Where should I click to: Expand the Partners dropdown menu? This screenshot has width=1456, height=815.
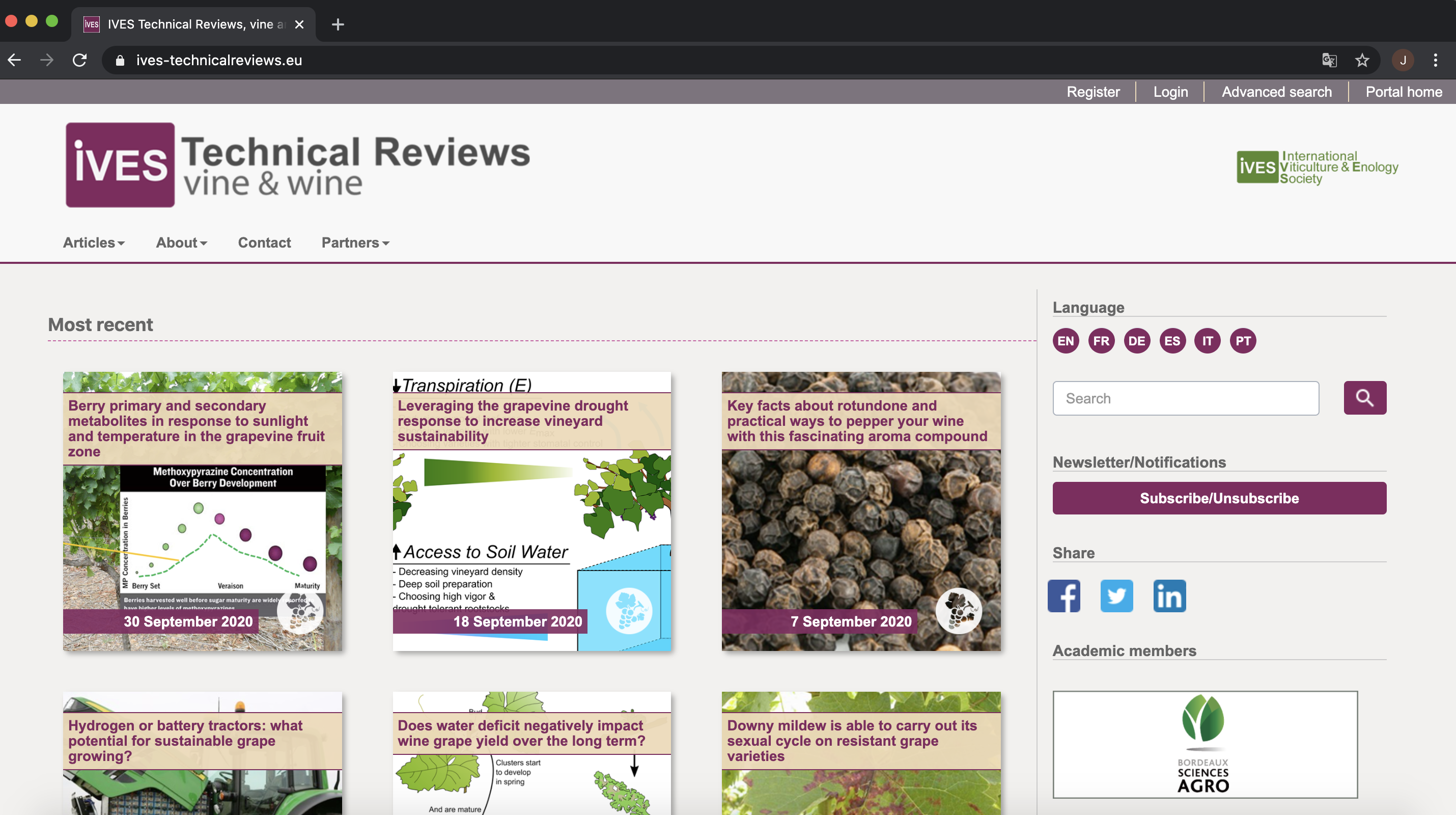pyautogui.click(x=355, y=242)
